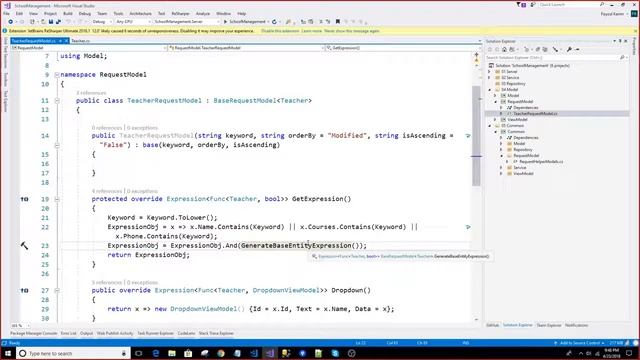Select TeacherRequestModel.cs in Solution Explorer
640x360 pixels.
(536, 113)
